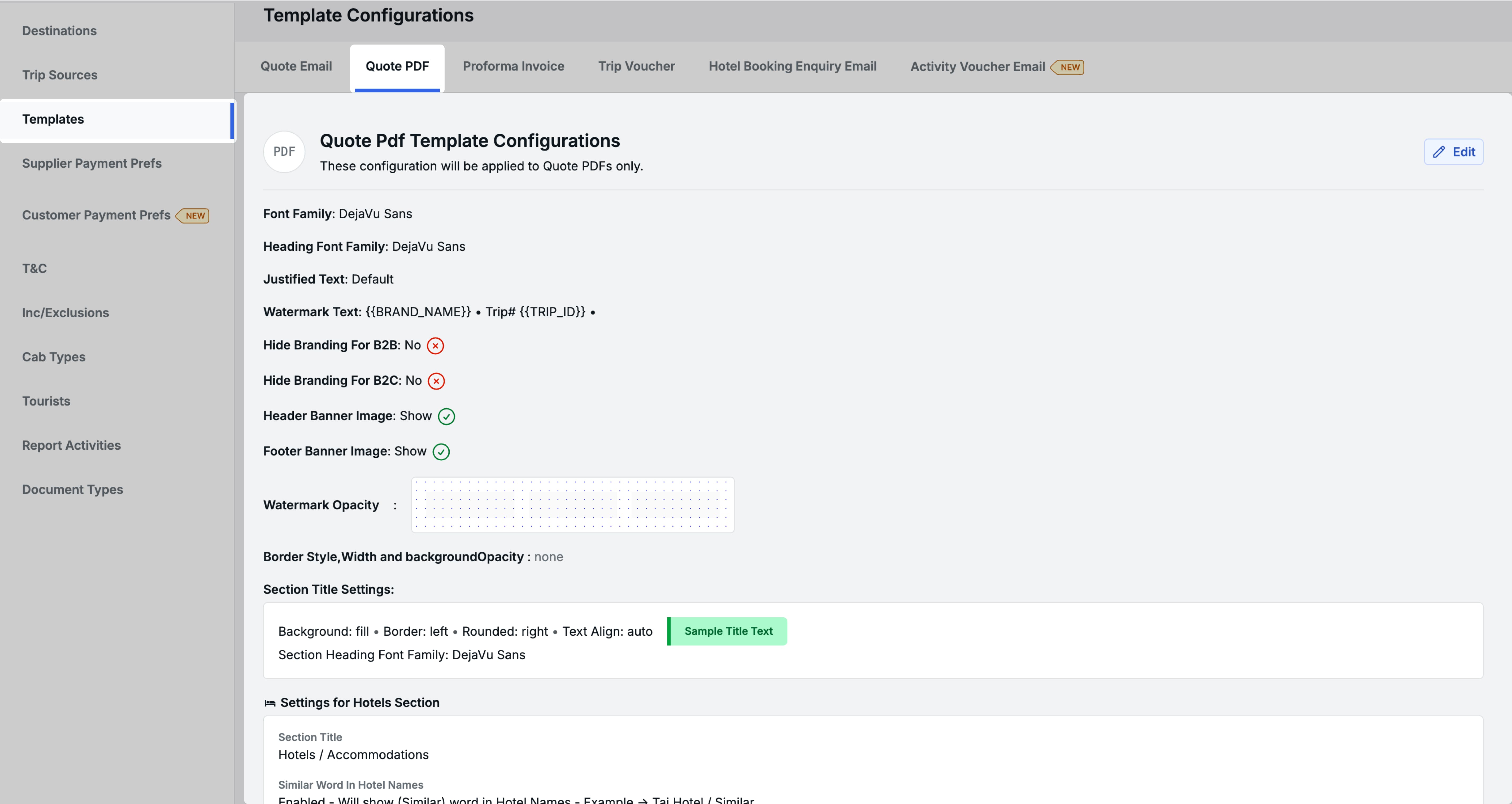Click 'Section Title Settings:' label
This screenshot has height=804, width=1512.
pyautogui.click(x=329, y=590)
